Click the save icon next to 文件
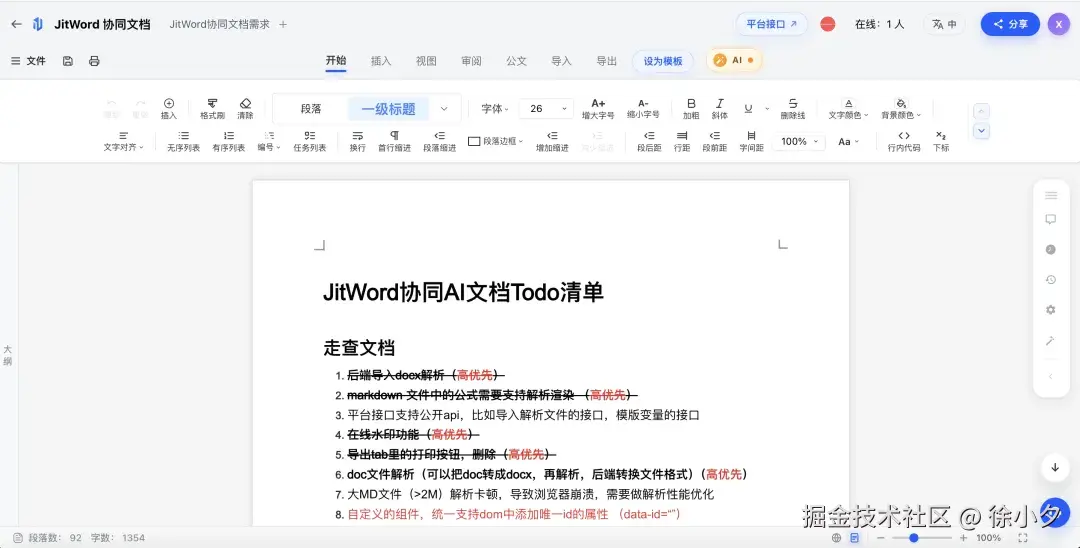The image size is (1080, 548). tap(68, 61)
